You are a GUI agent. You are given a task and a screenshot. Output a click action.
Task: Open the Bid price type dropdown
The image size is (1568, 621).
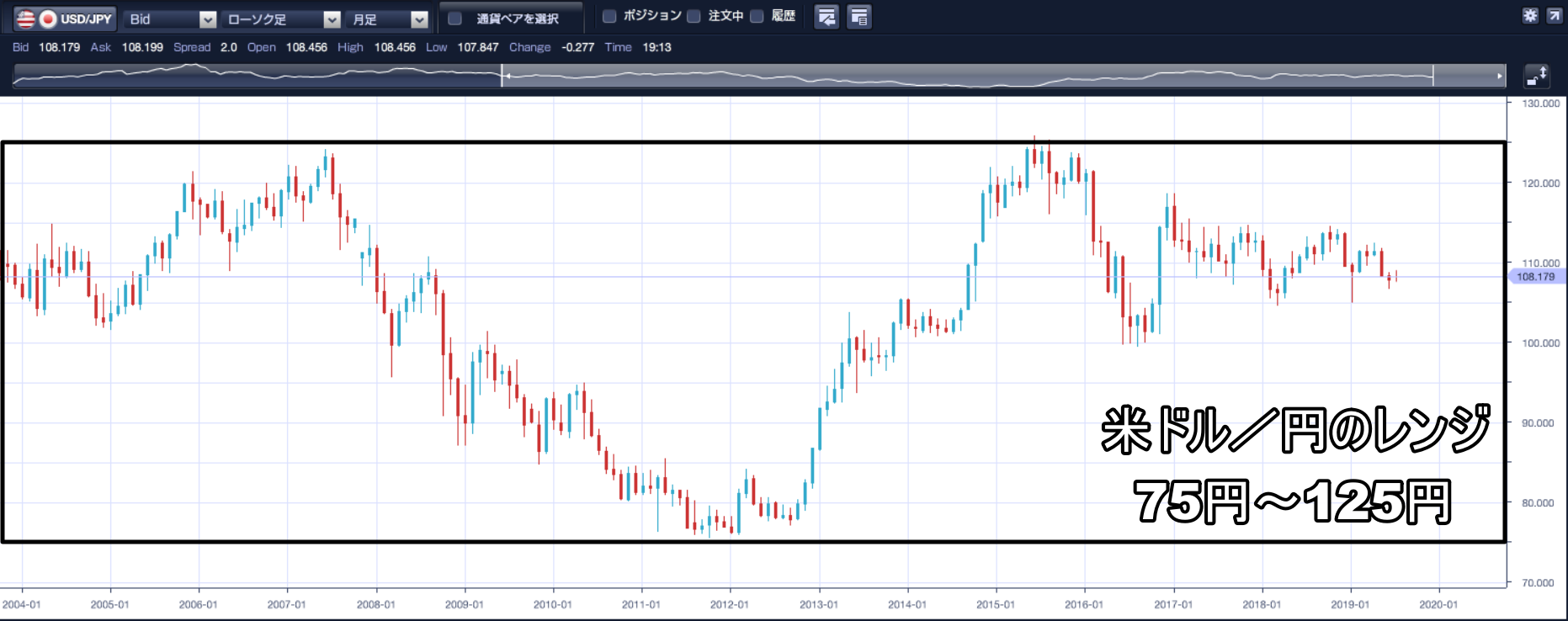(x=170, y=19)
